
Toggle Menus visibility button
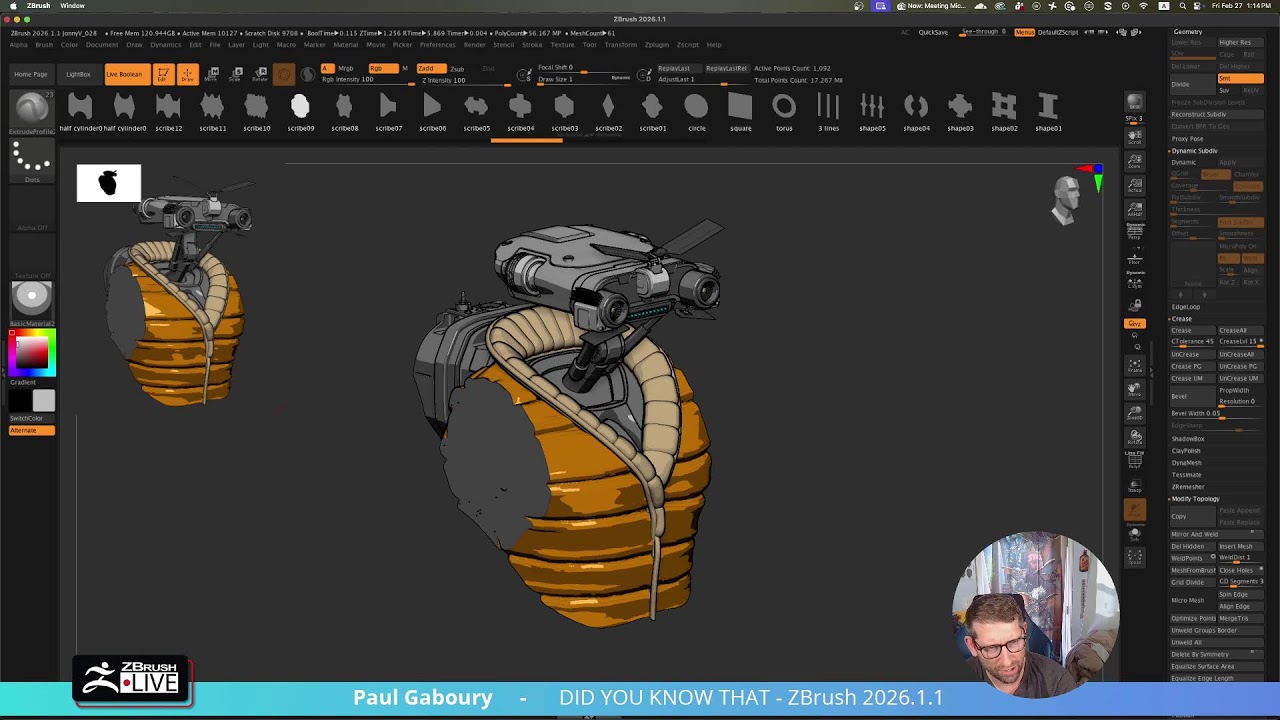click(x=1024, y=32)
